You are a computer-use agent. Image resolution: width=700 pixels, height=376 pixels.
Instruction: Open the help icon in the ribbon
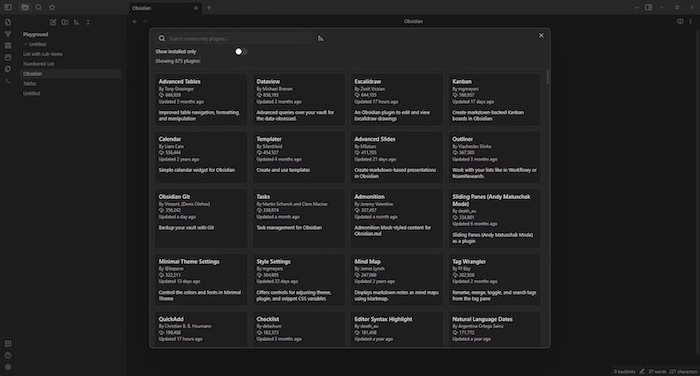click(8, 355)
